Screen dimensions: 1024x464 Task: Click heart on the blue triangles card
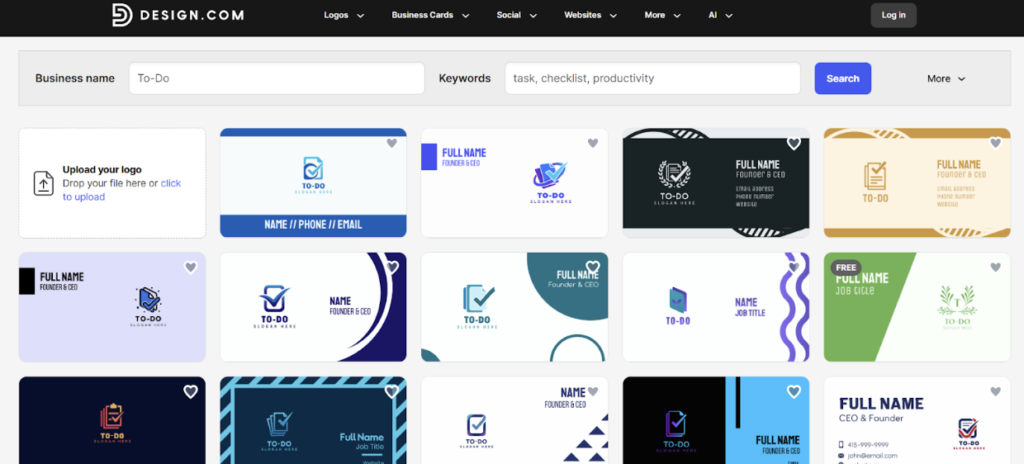tap(593, 392)
